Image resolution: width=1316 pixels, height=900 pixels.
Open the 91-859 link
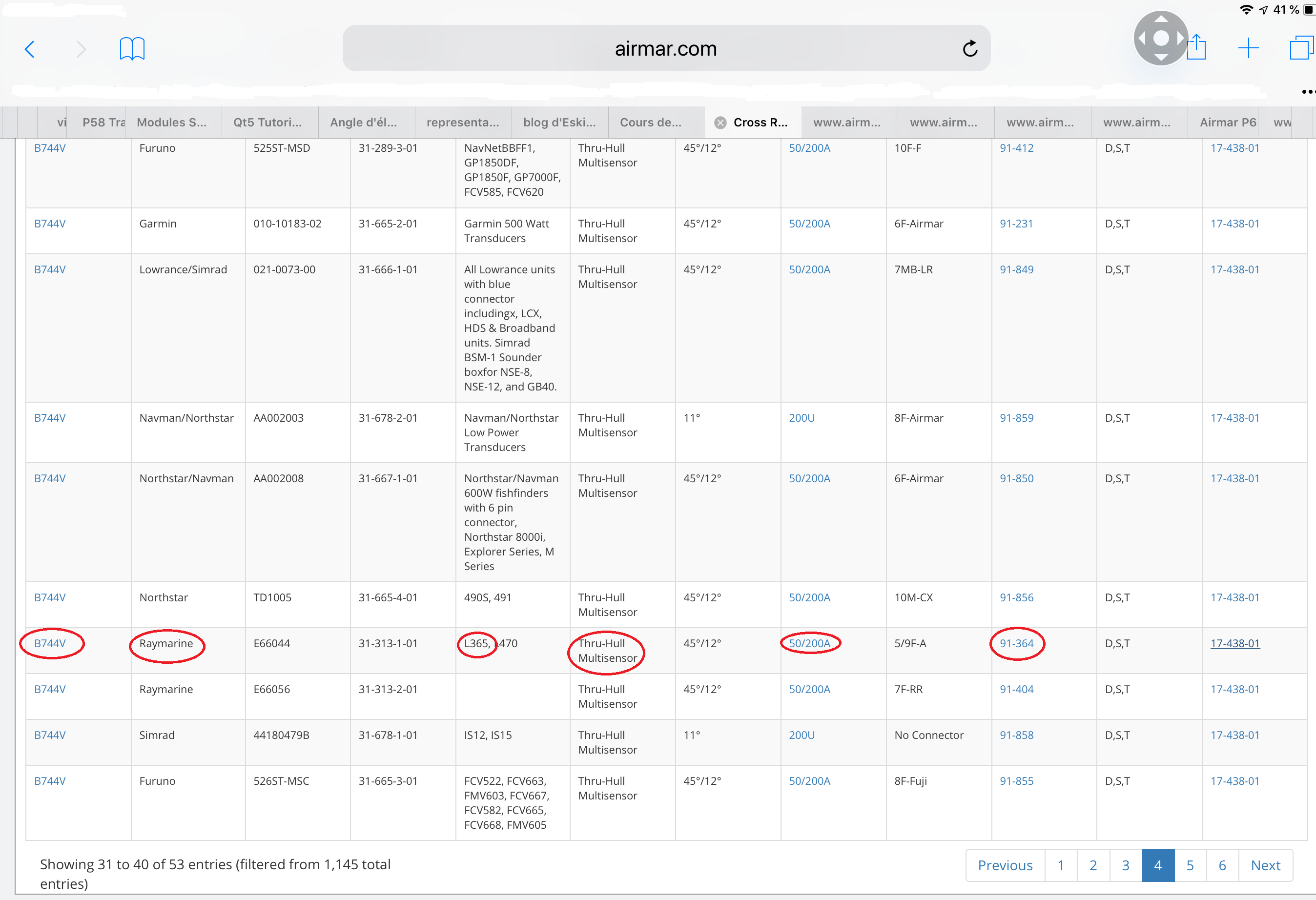coord(1016,418)
